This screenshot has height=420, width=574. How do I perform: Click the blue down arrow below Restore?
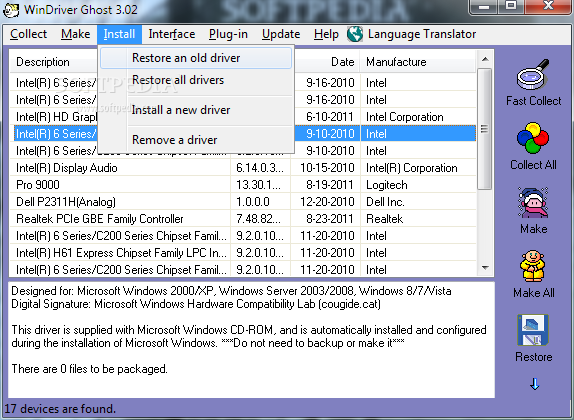point(534,384)
